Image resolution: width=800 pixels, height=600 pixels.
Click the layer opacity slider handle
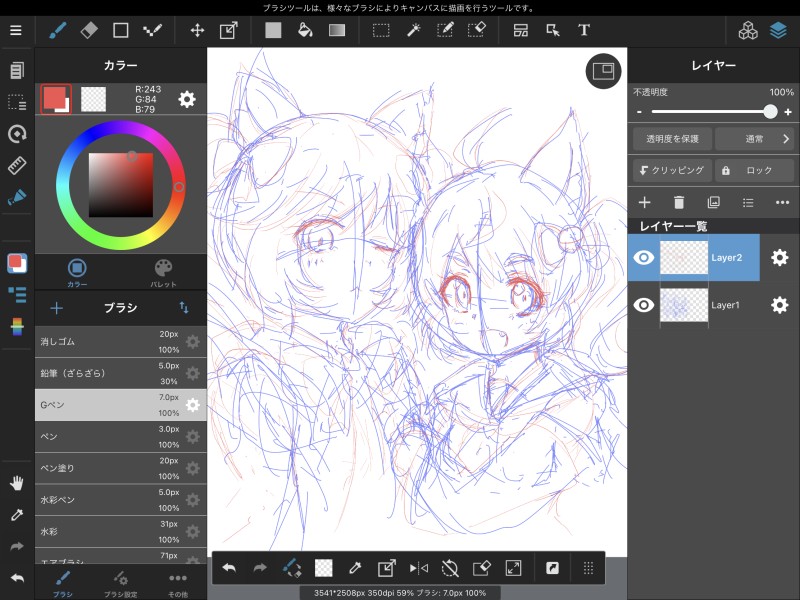coord(770,112)
